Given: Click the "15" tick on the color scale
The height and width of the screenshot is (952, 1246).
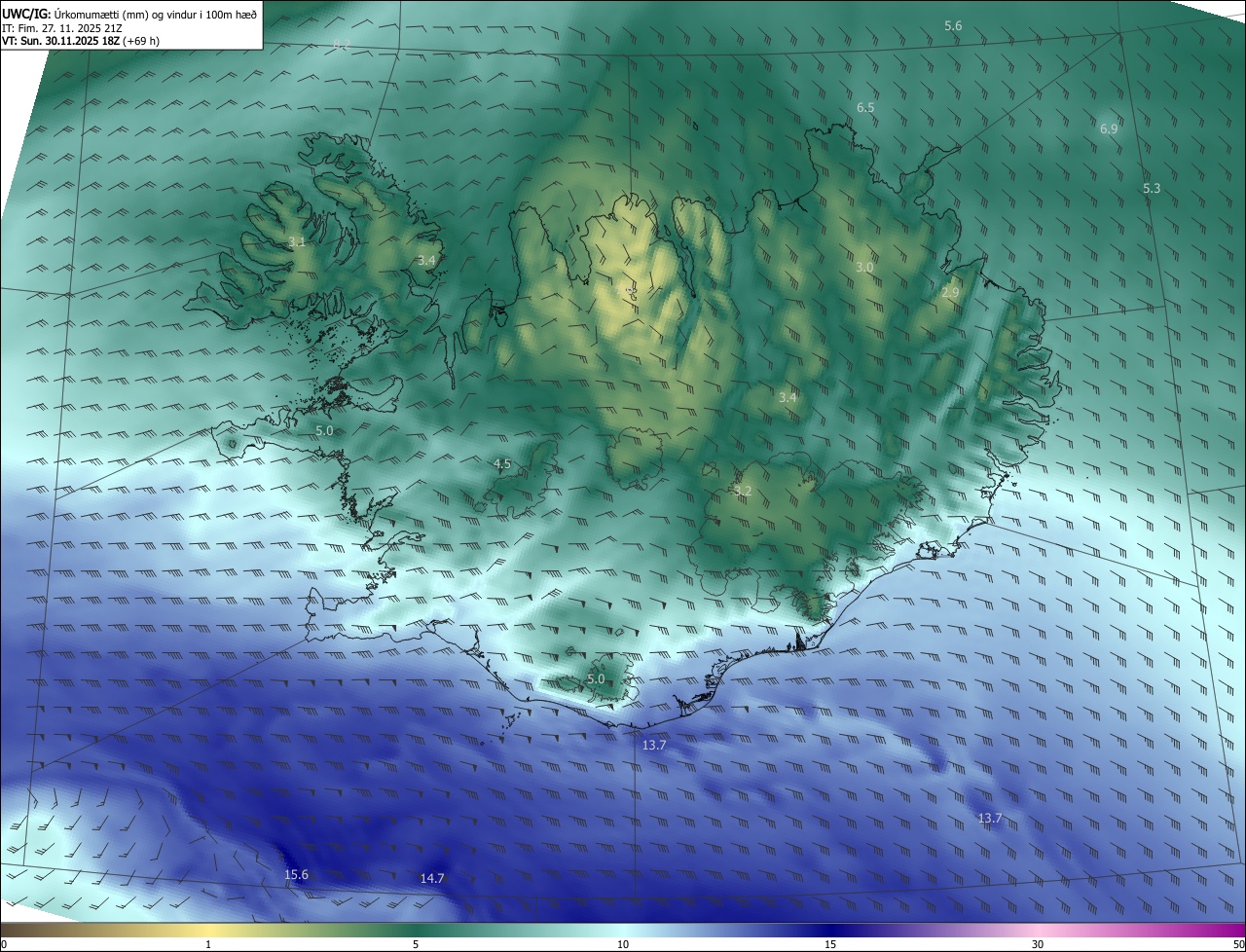Looking at the screenshot, I should click(x=830, y=944).
